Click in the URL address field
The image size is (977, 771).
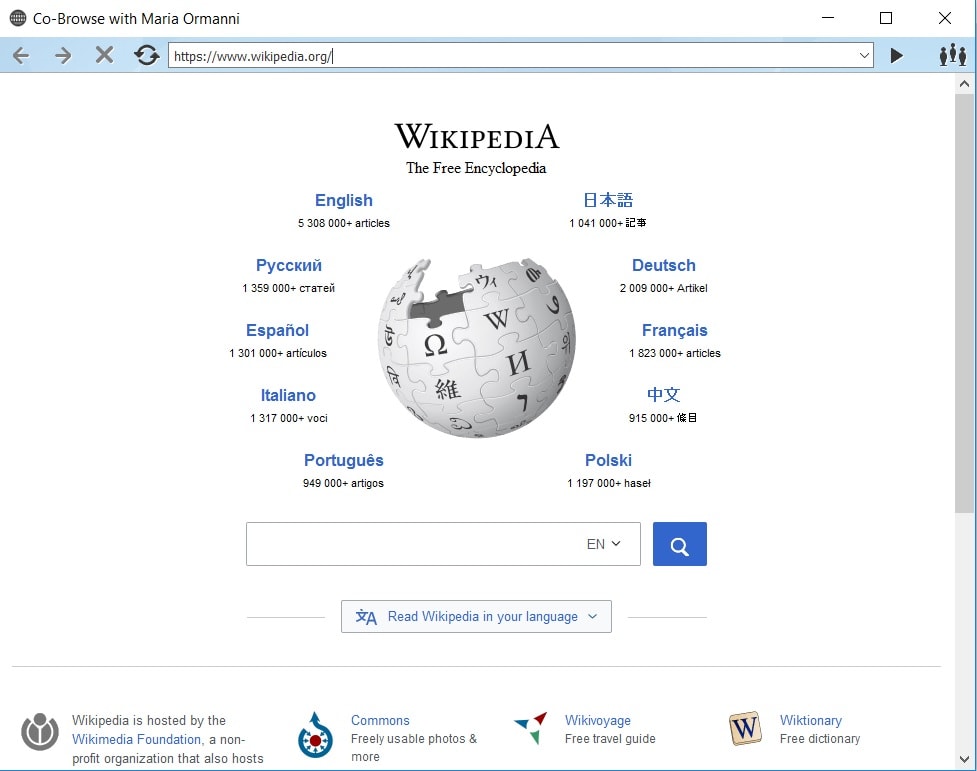512,55
